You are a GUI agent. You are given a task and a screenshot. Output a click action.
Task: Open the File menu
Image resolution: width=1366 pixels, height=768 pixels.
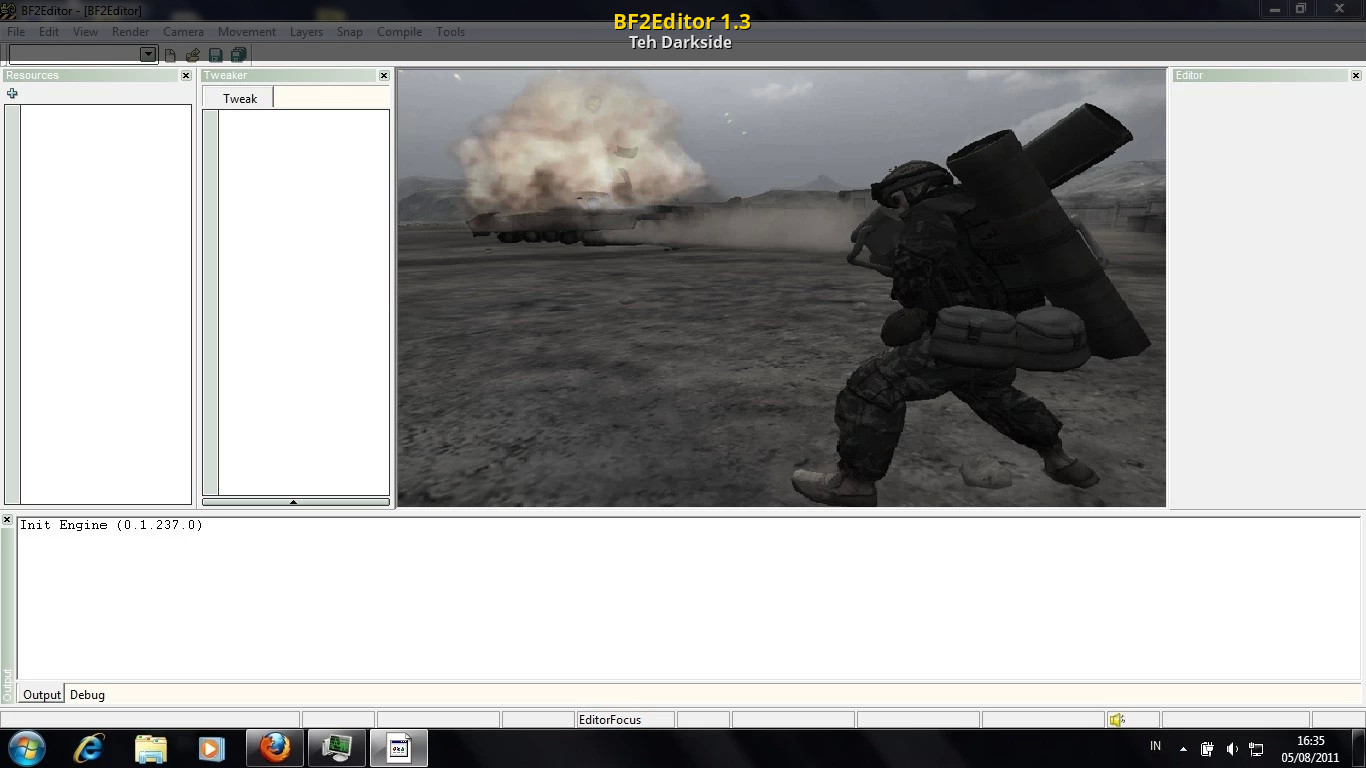[x=16, y=32]
